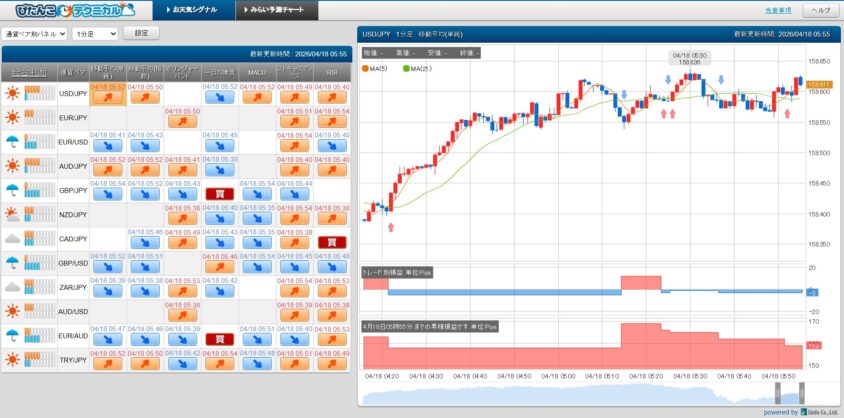Click the EUR/JPY Bollinger Band up-arrow signal
Screen dimensions: 844x418
coord(182,121)
